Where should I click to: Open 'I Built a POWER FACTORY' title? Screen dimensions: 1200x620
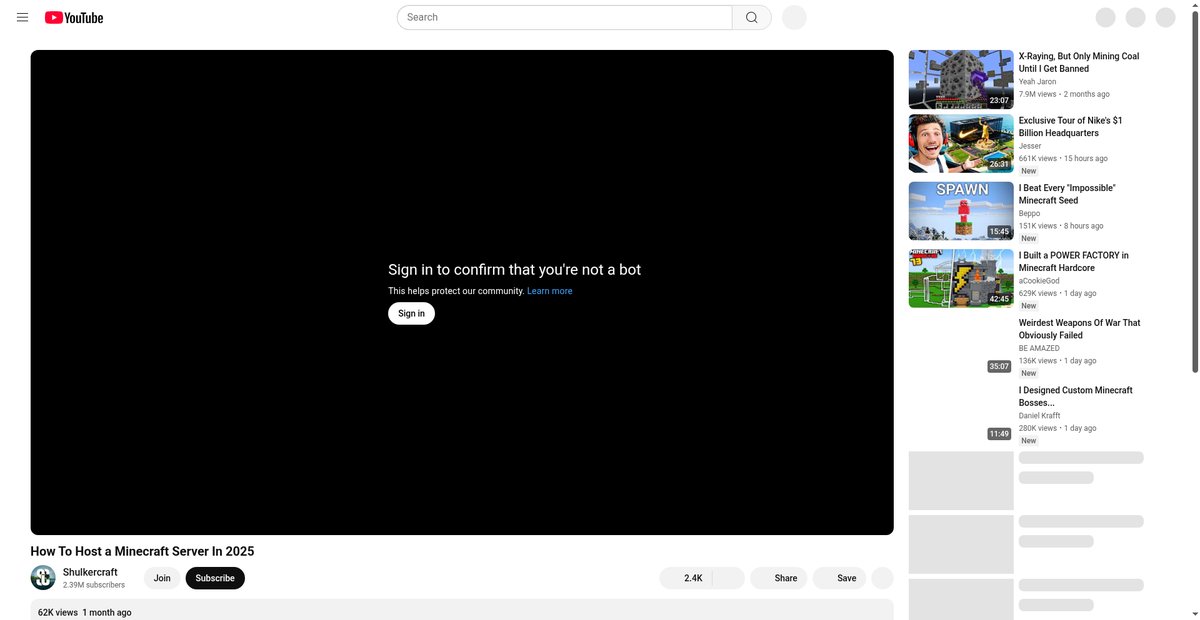pos(1074,262)
